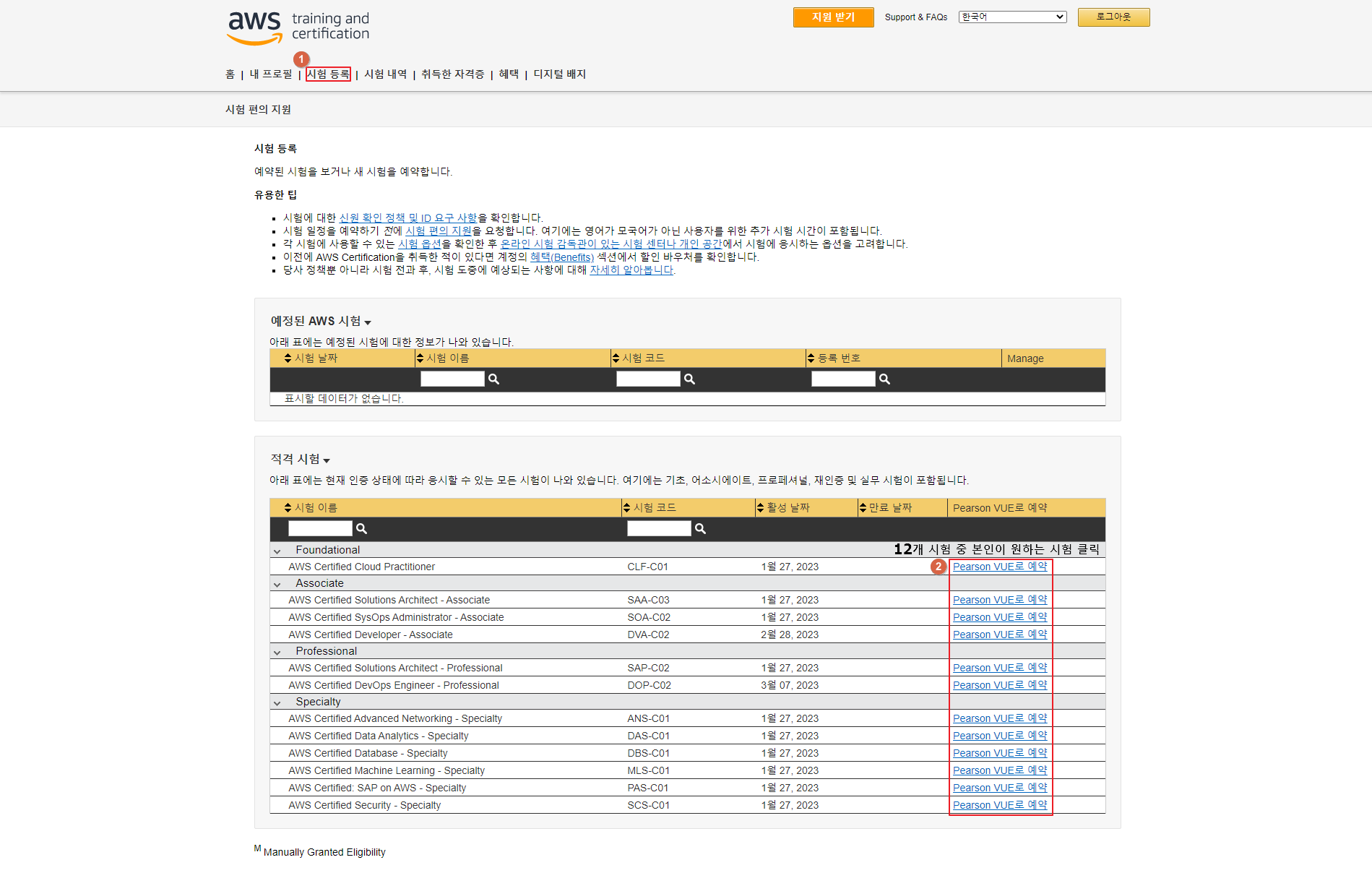Image resolution: width=1372 pixels, height=886 pixels.
Task: Open 시험 편의 지원 link in tips
Action: pos(439,231)
